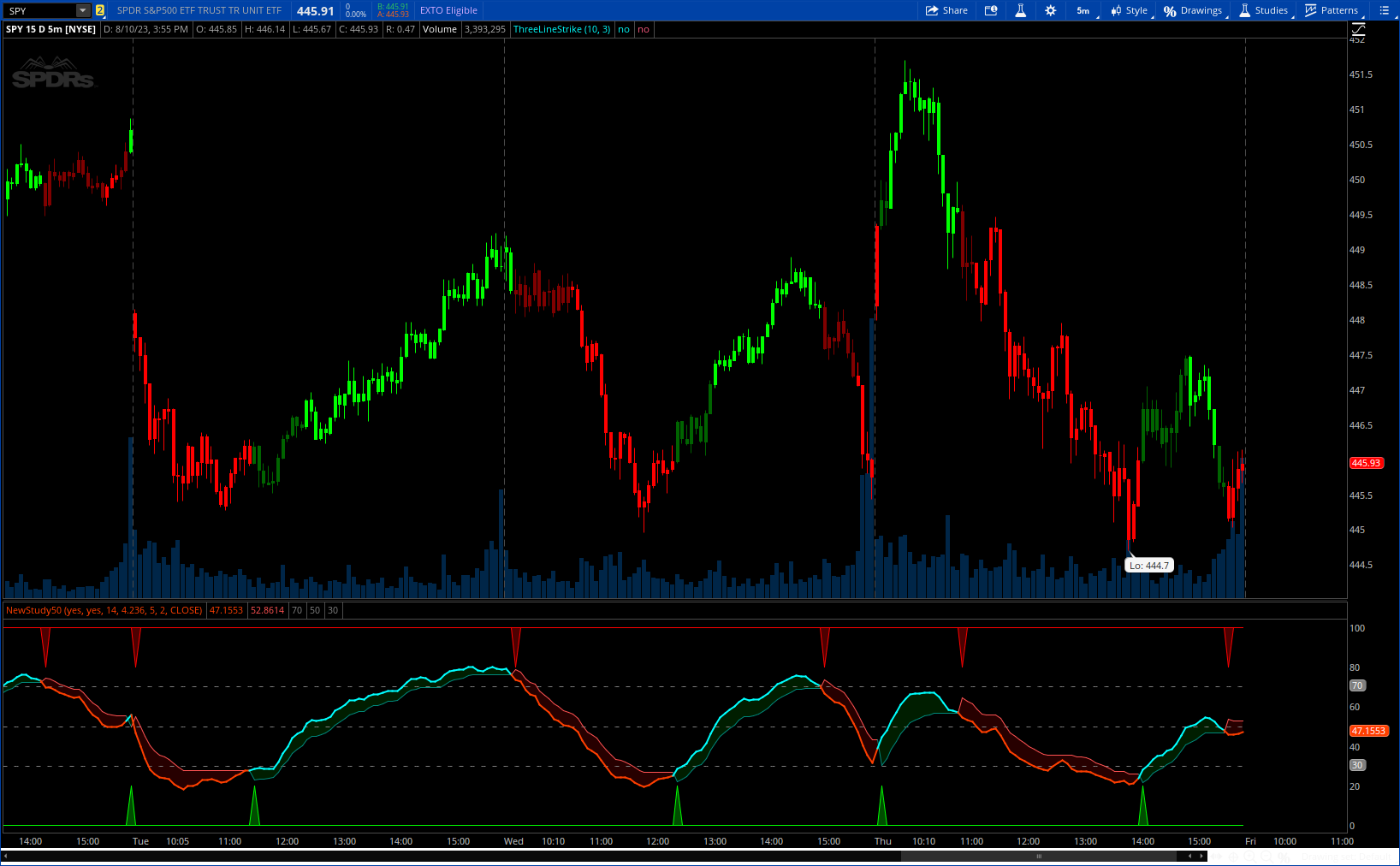Viewport: 1400px width, 866px height.
Task: Click the Volume label in chart header
Action: [440, 29]
